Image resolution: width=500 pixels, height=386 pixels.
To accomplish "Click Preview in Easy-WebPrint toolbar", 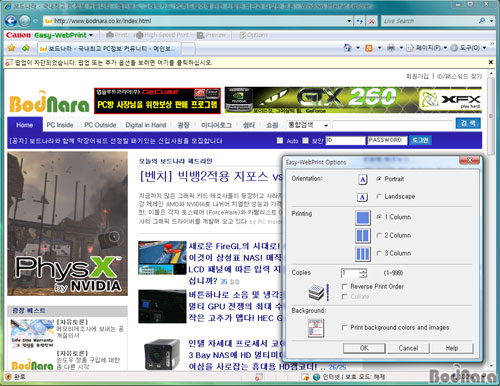I will (211, 35).
